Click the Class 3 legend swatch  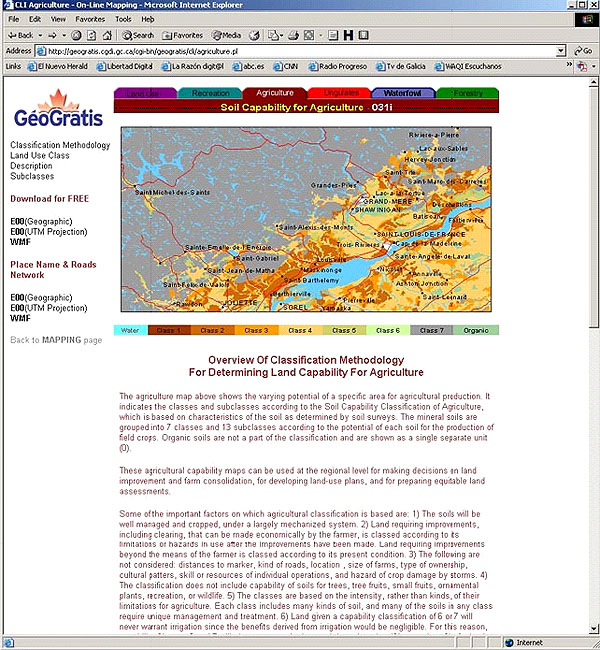[x=256, y=329]
